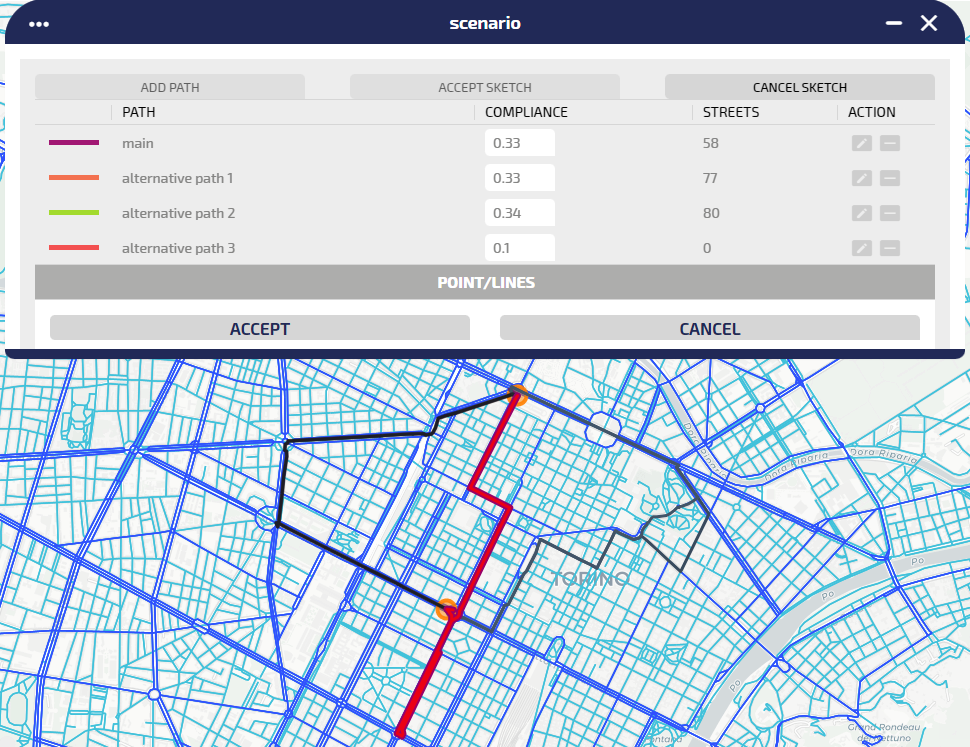Edit the main path with pencil icon
The image size is (970, 747).
click(x=861, y=143)
